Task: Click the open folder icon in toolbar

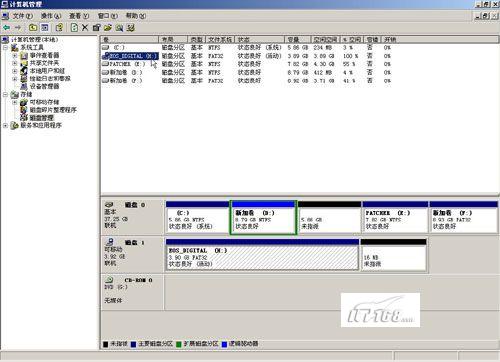Action: tap(108, 28)
